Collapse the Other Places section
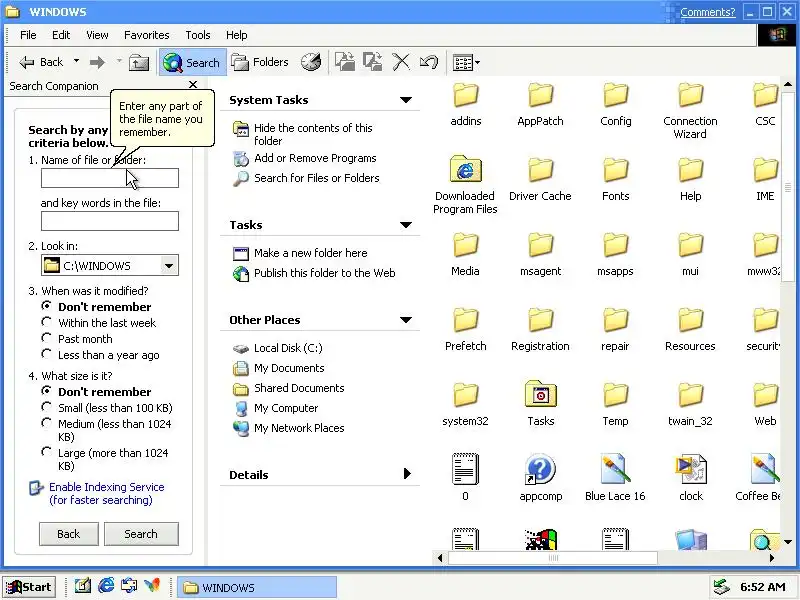This screenshot has height=600, width=800. click(406, 320)
